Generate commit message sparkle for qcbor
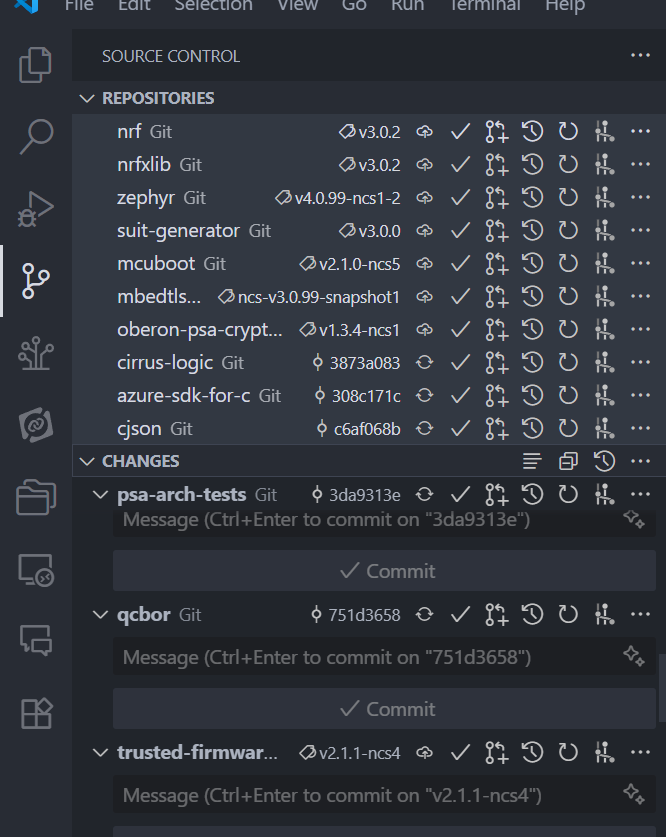 [634, 656]
